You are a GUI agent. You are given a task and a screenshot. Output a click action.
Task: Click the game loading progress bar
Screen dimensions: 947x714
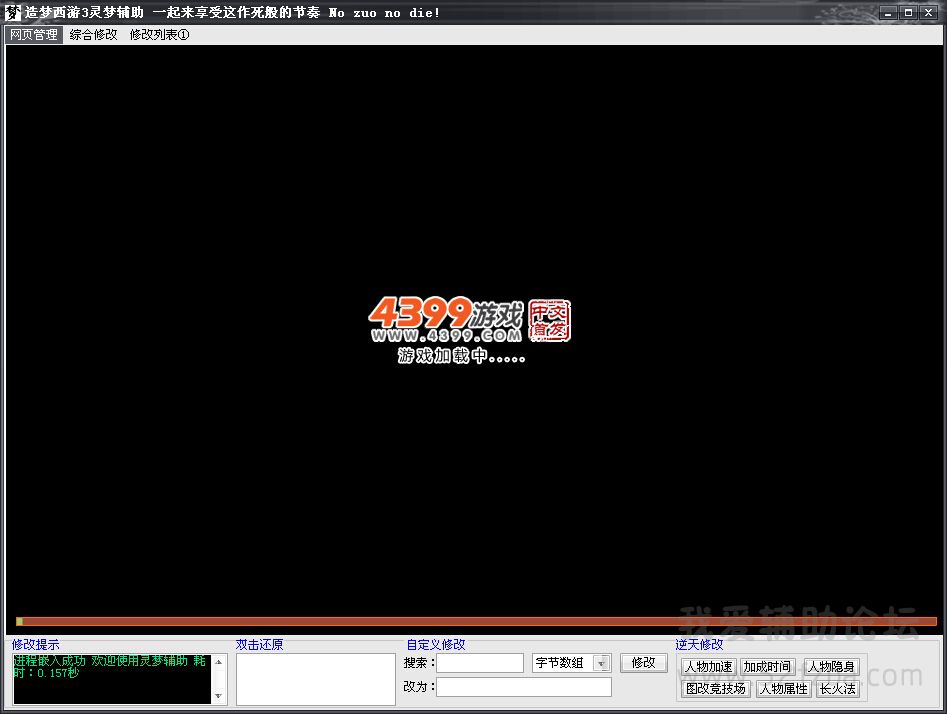(476, 621)
